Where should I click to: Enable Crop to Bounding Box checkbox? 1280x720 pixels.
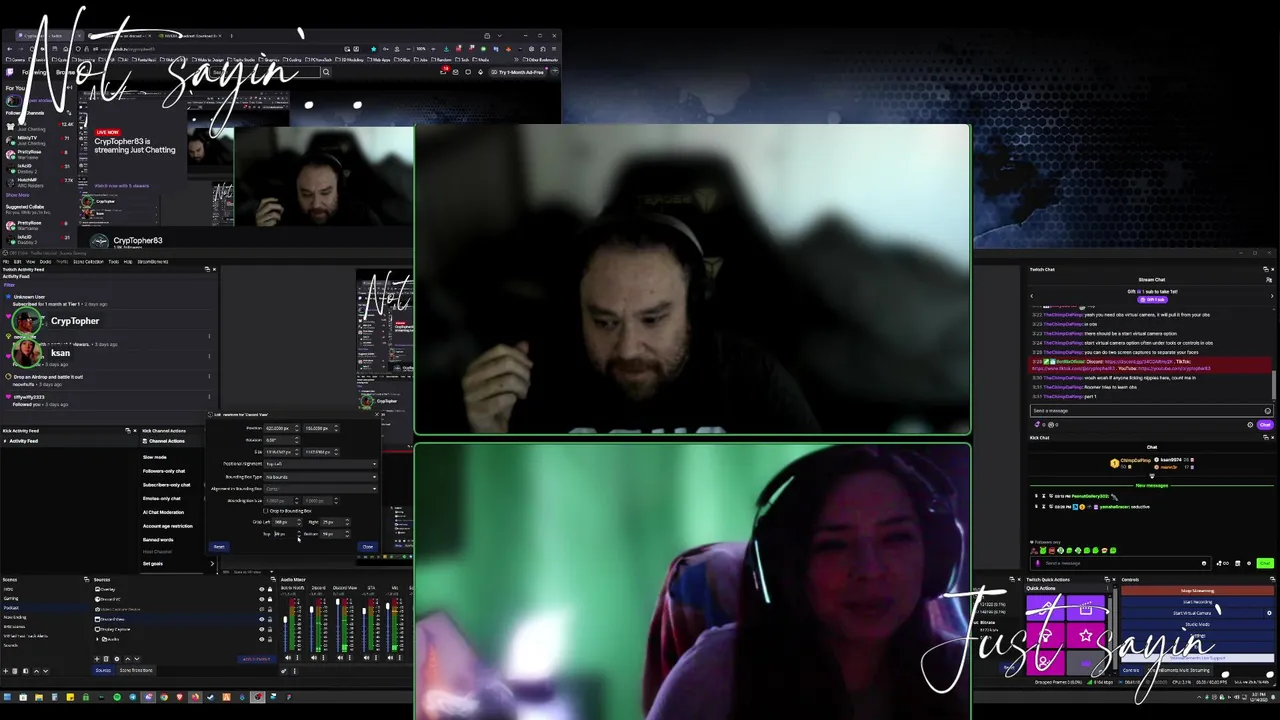[x=265, y=511]
